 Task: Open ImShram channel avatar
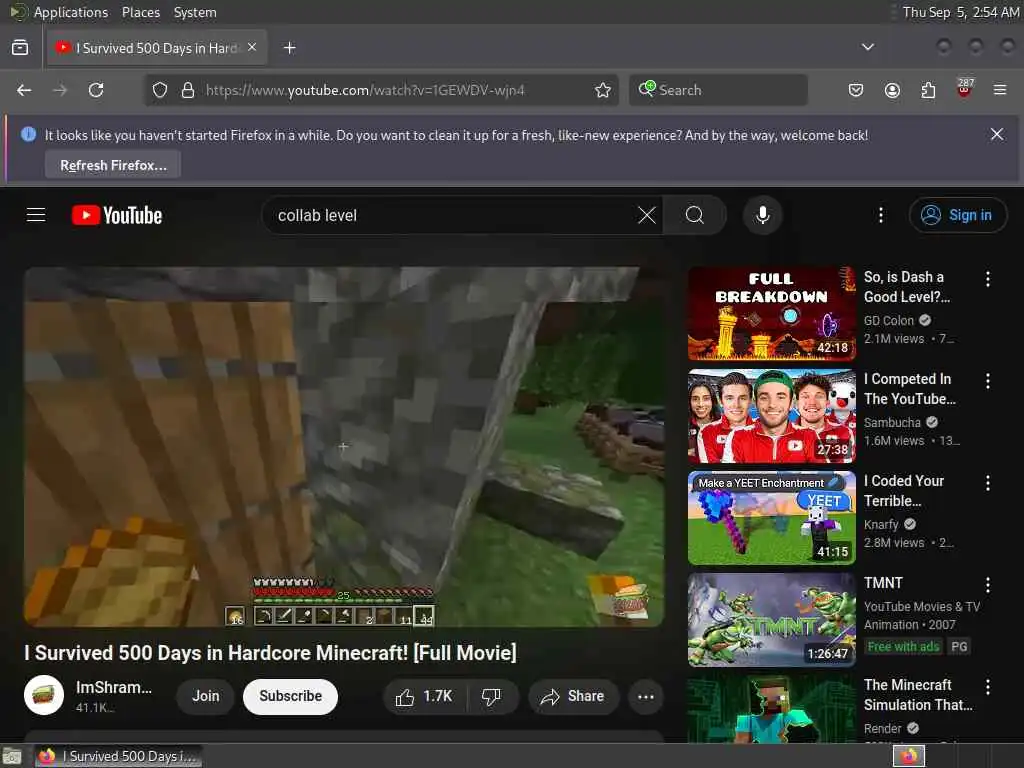[x=44, y=695]
